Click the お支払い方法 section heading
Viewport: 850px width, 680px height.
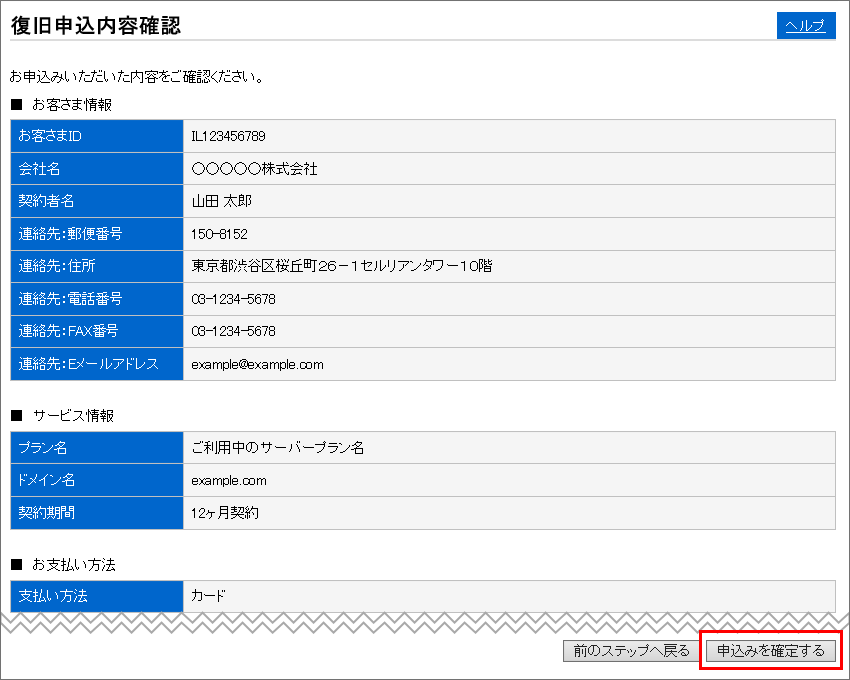point(74,565)
